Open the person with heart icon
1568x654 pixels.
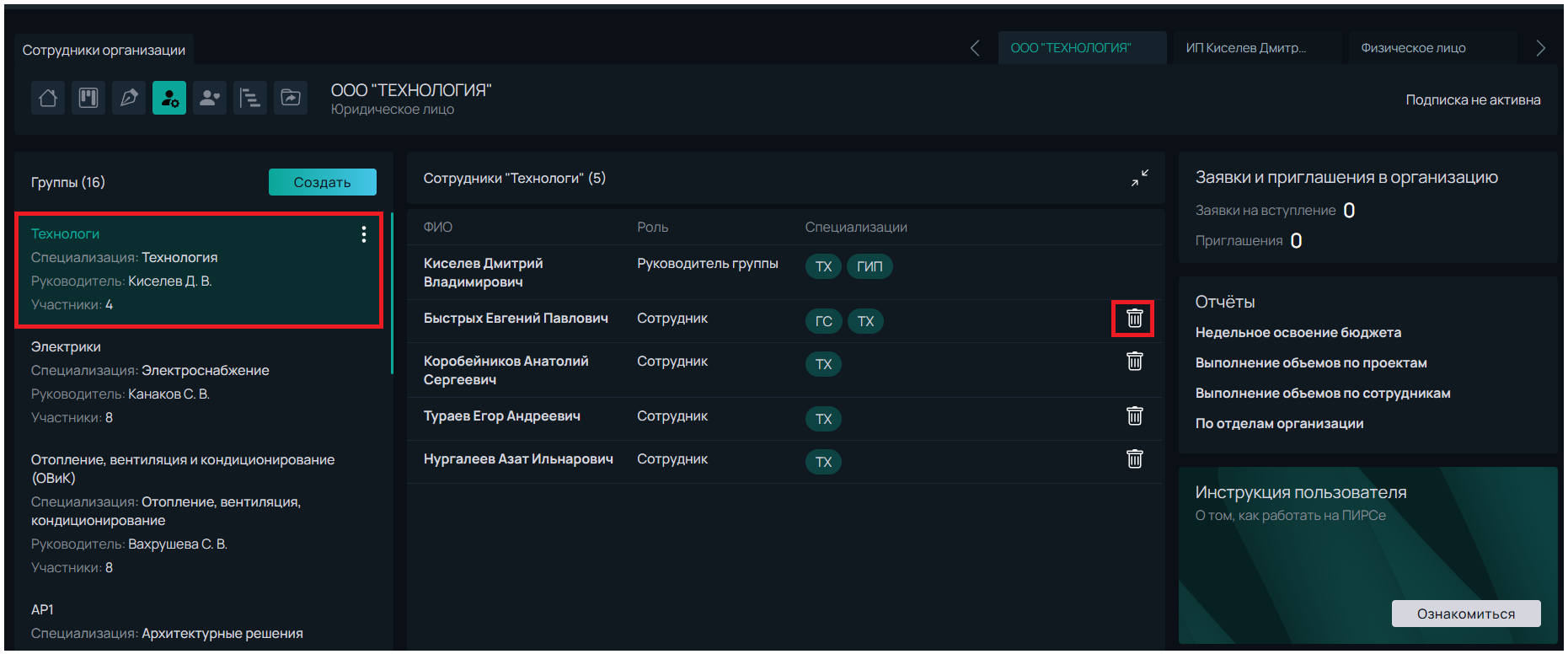210,98
